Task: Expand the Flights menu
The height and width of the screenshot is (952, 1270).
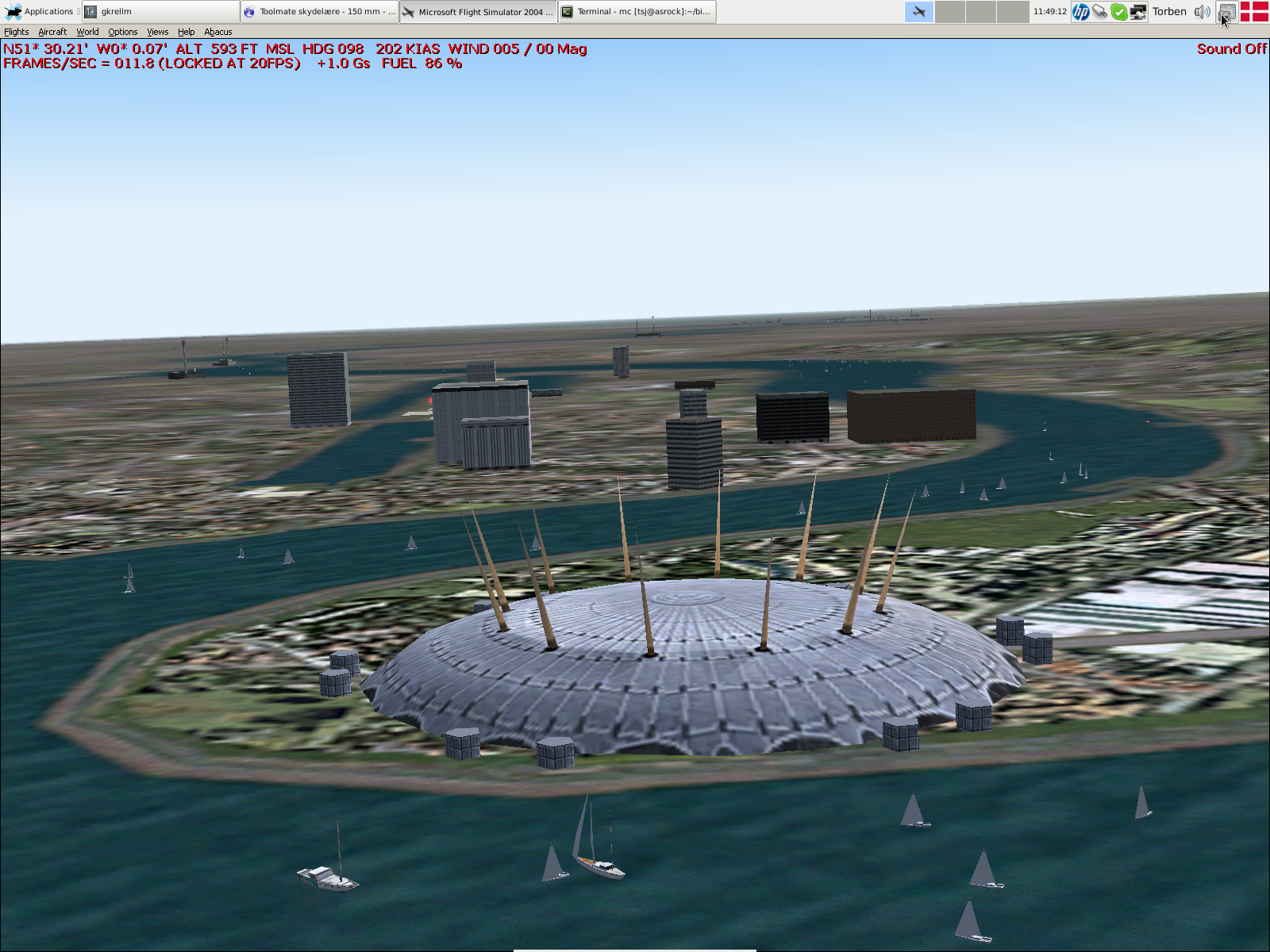Action: click(x=16, y=32)
